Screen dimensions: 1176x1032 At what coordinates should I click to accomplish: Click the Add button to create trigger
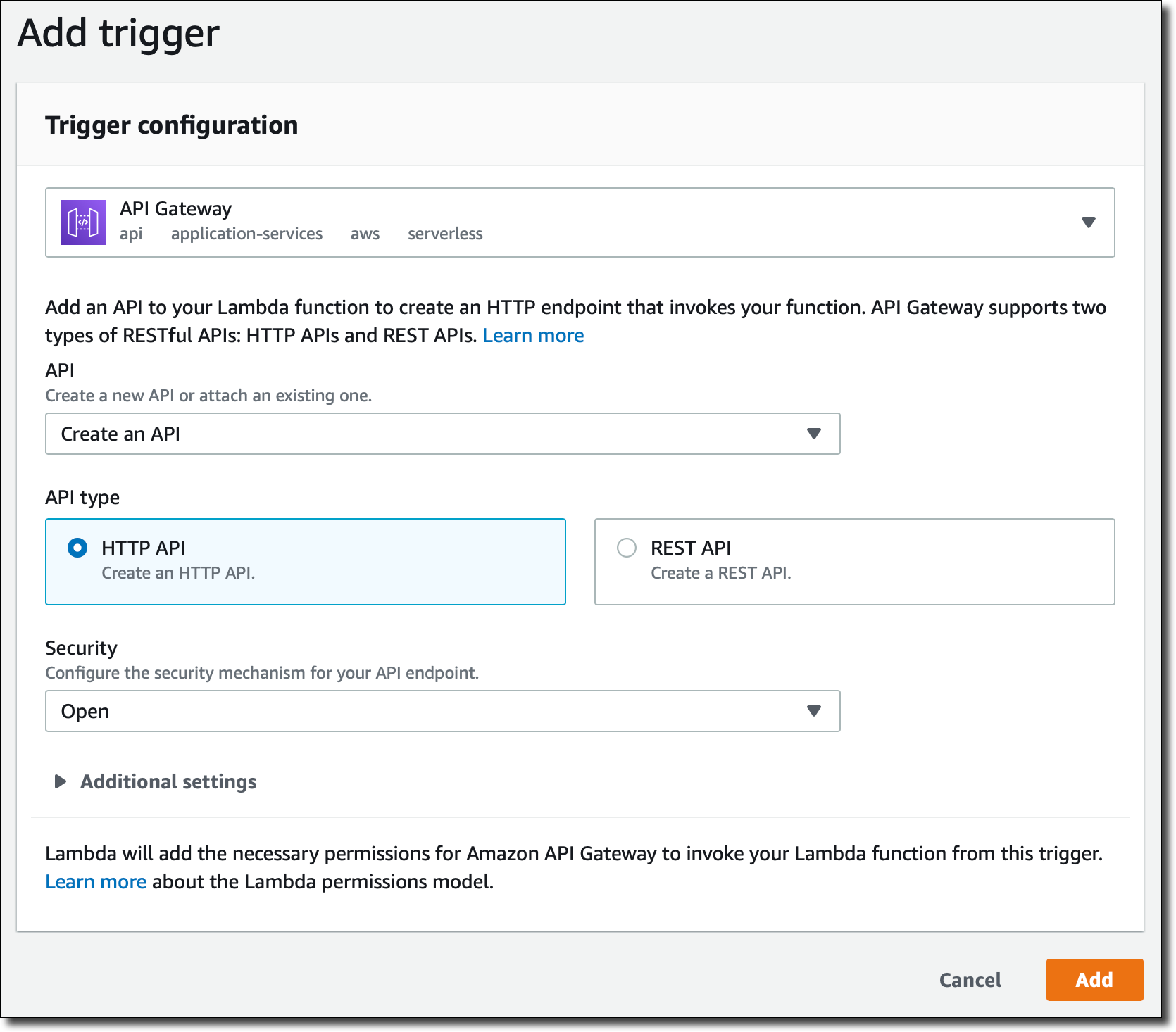[1094, 980]
